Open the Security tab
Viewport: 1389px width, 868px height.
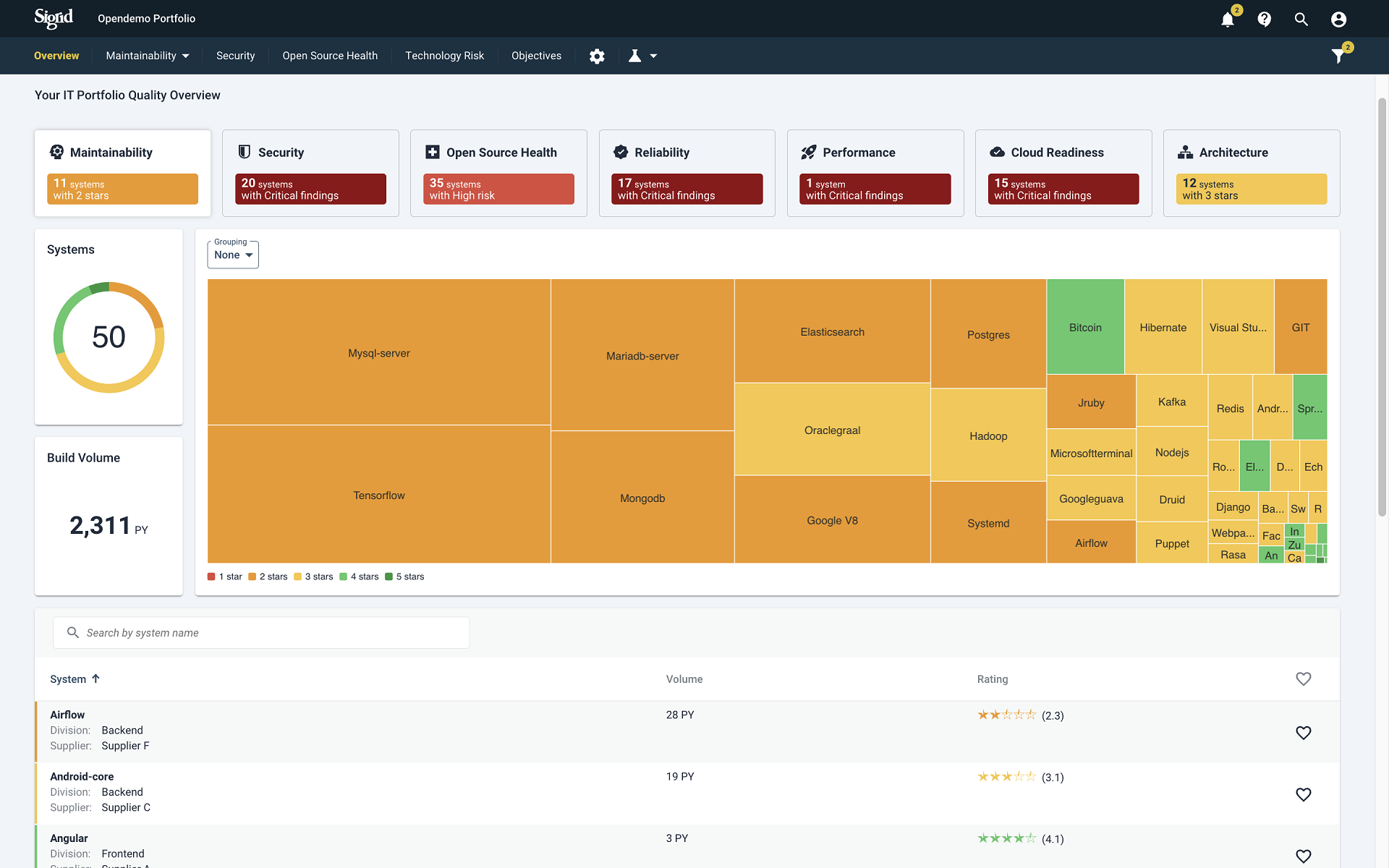pos(235,56)
